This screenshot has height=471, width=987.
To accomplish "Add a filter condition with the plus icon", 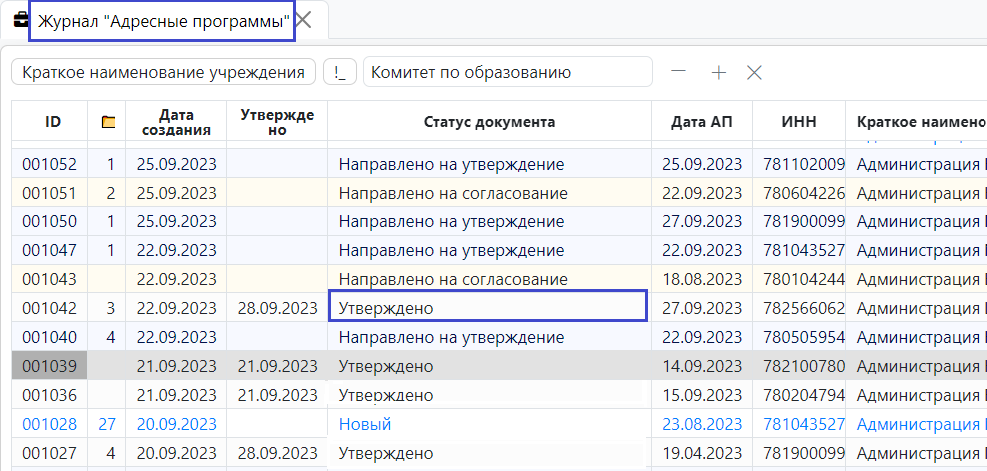I will click(x=717, y=72).
